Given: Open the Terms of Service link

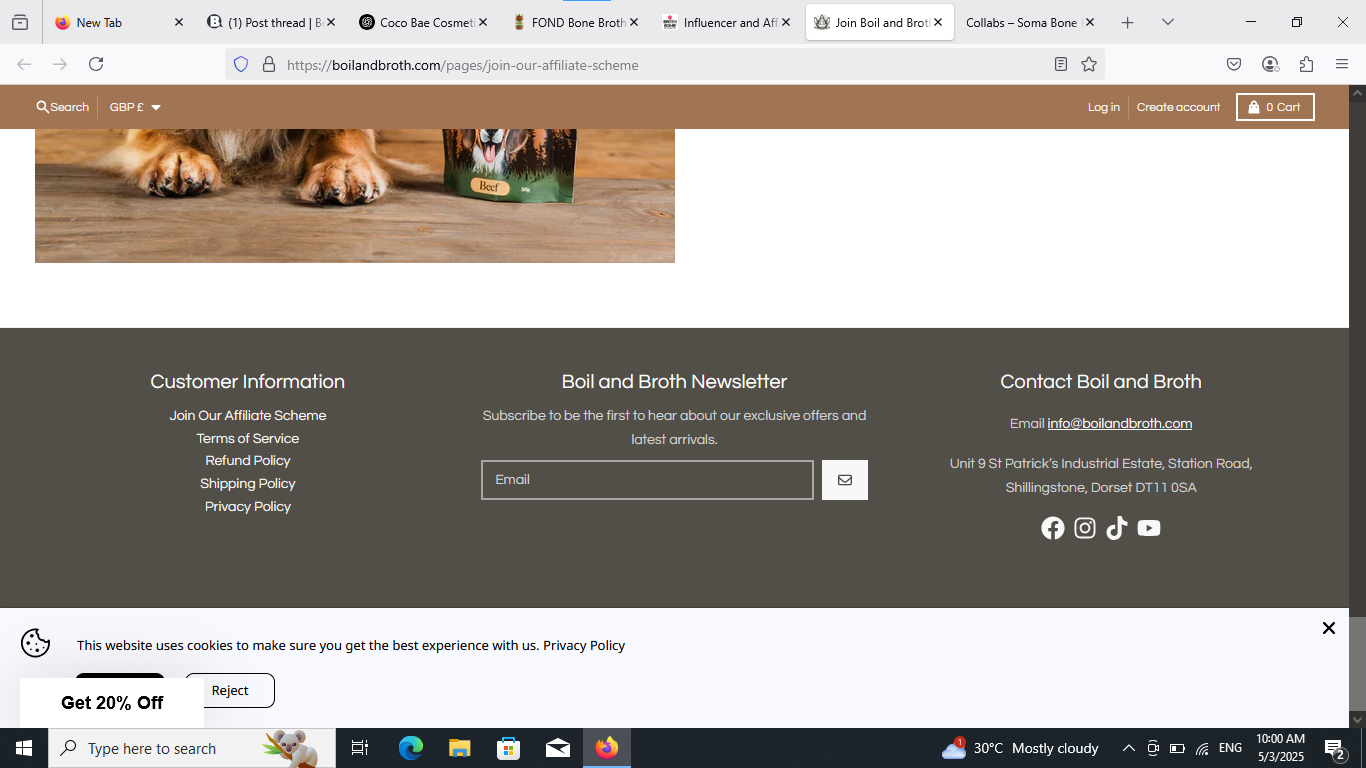Looking at the screenshot, I should click(248, 439).
